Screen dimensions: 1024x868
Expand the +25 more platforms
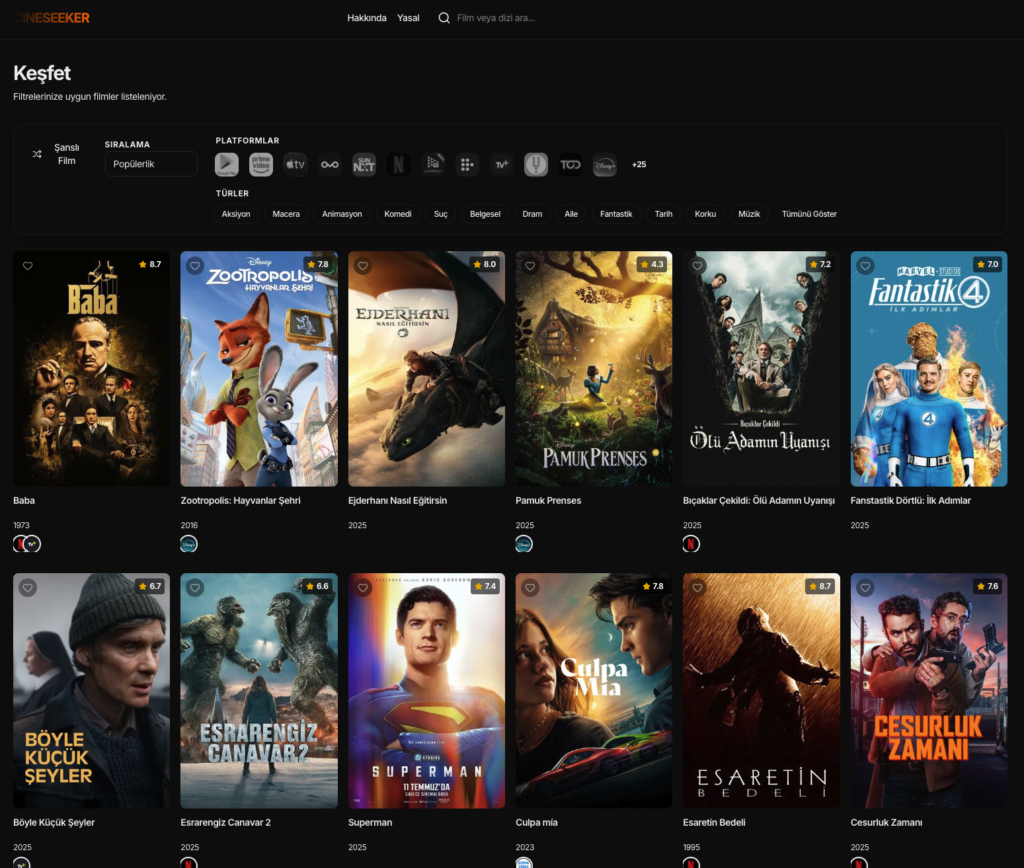pyautogui.click(x=639, y=165)
